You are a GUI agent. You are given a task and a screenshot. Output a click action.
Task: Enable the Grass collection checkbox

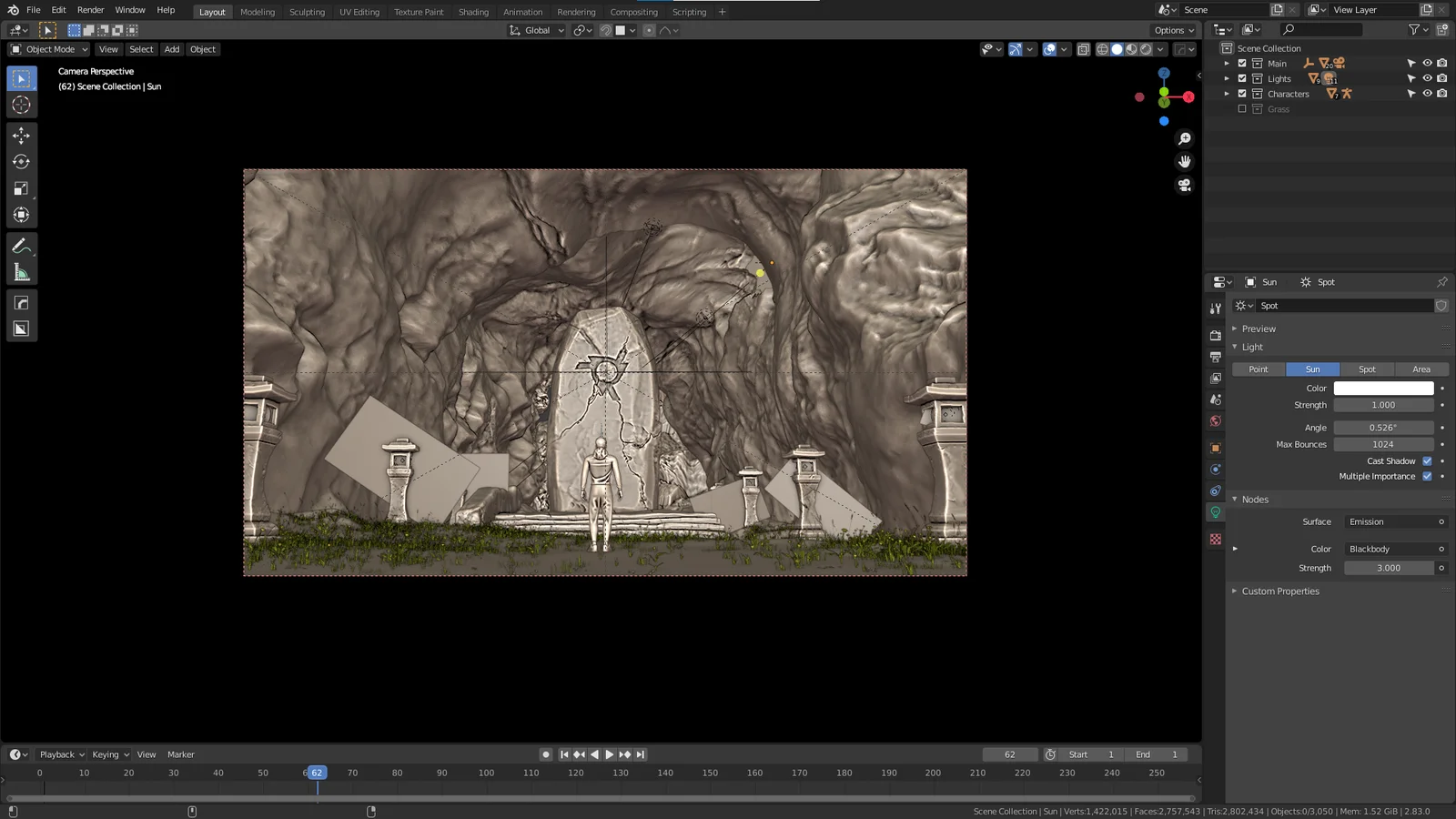click(x=1241, y=108)
